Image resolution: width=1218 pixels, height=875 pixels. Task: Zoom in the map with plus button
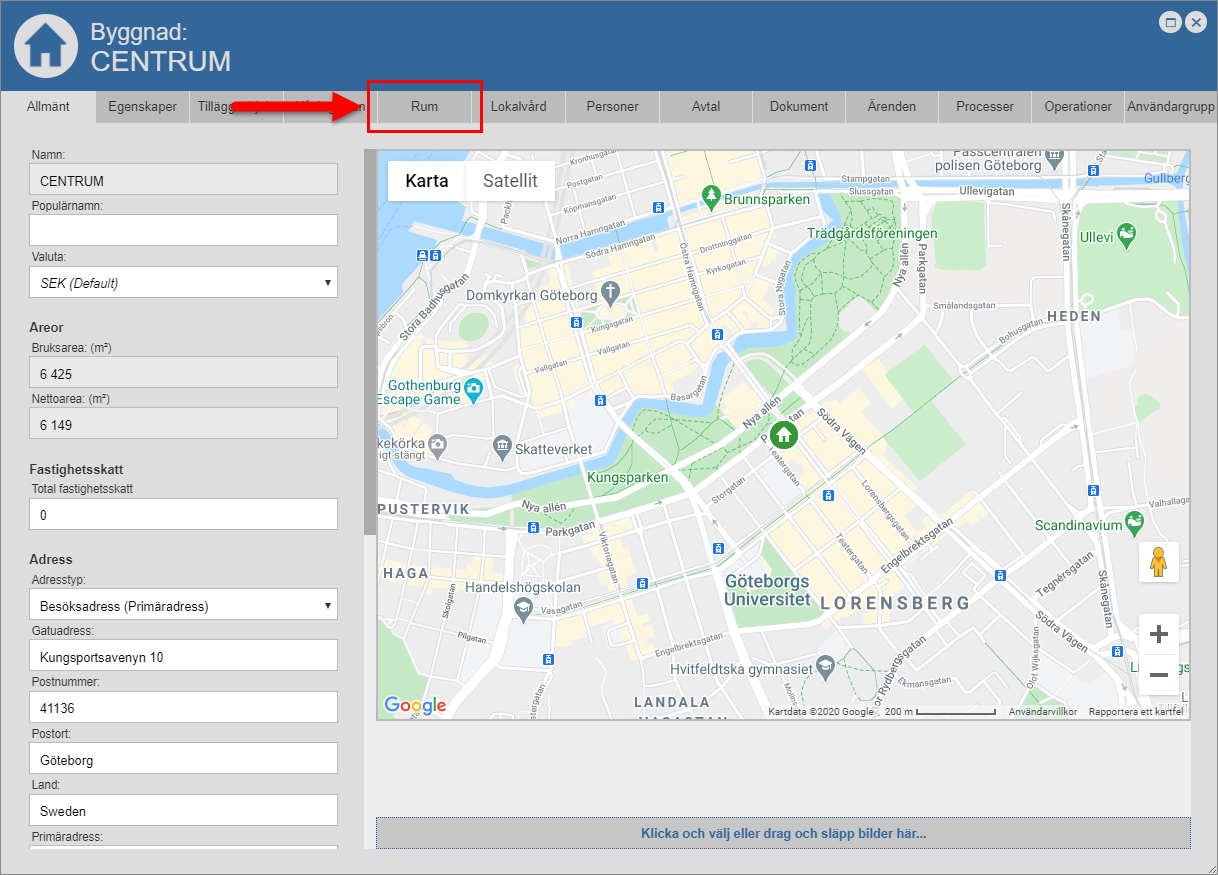(1159, 634)
